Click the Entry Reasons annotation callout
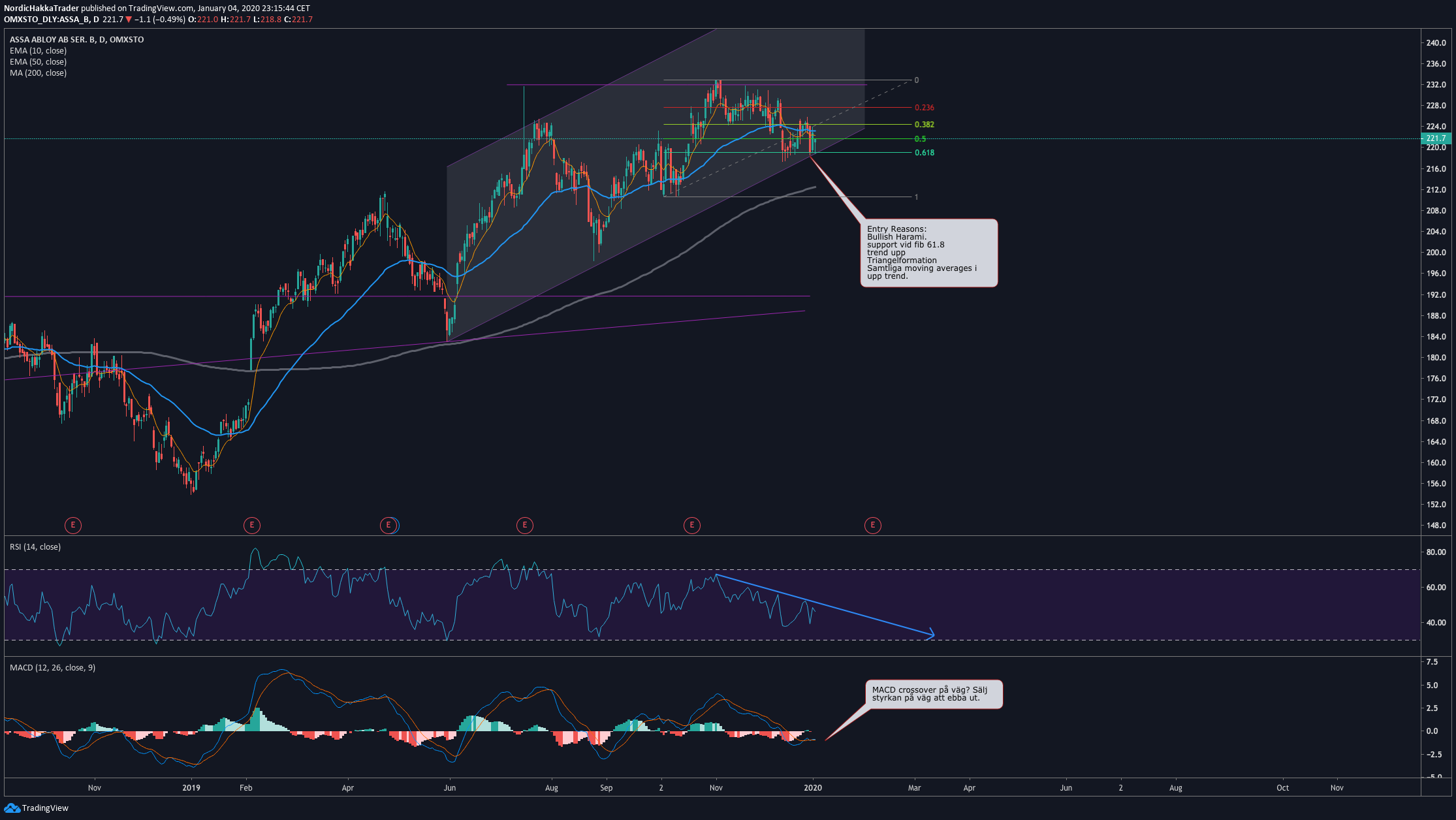 [929, 253]
